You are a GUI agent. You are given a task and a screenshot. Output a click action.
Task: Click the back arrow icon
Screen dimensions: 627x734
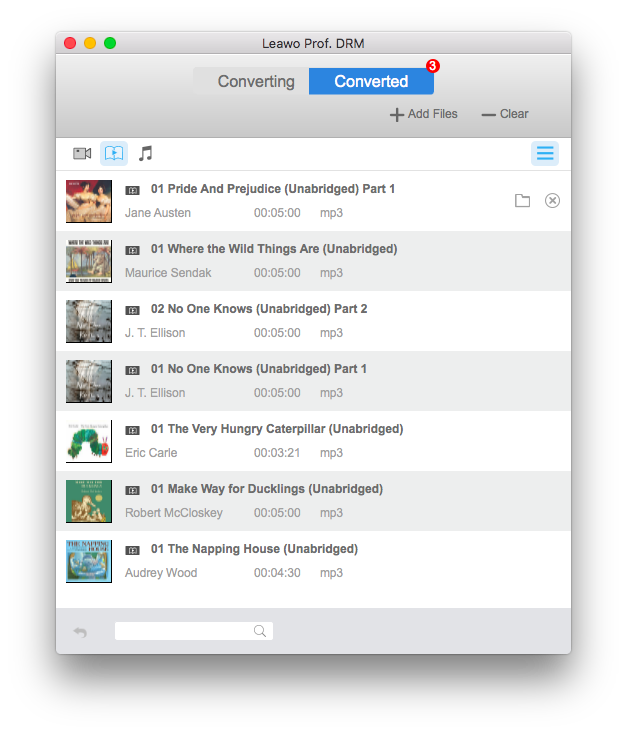tap(80, 632)
